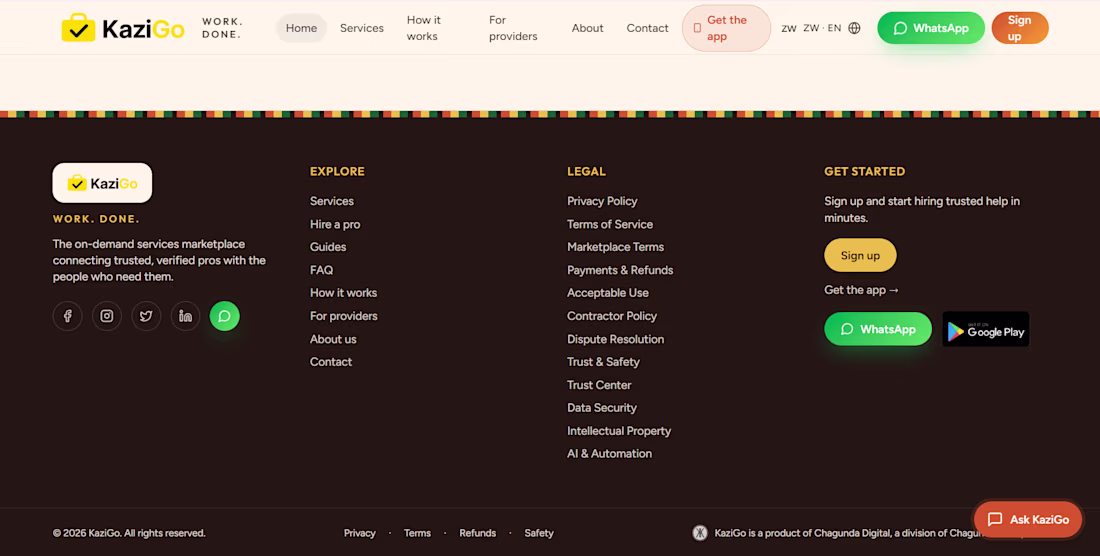Click the on-demand services marketplace description
The height and width of the screenshot is (556, 1100).
pos(159,260)
